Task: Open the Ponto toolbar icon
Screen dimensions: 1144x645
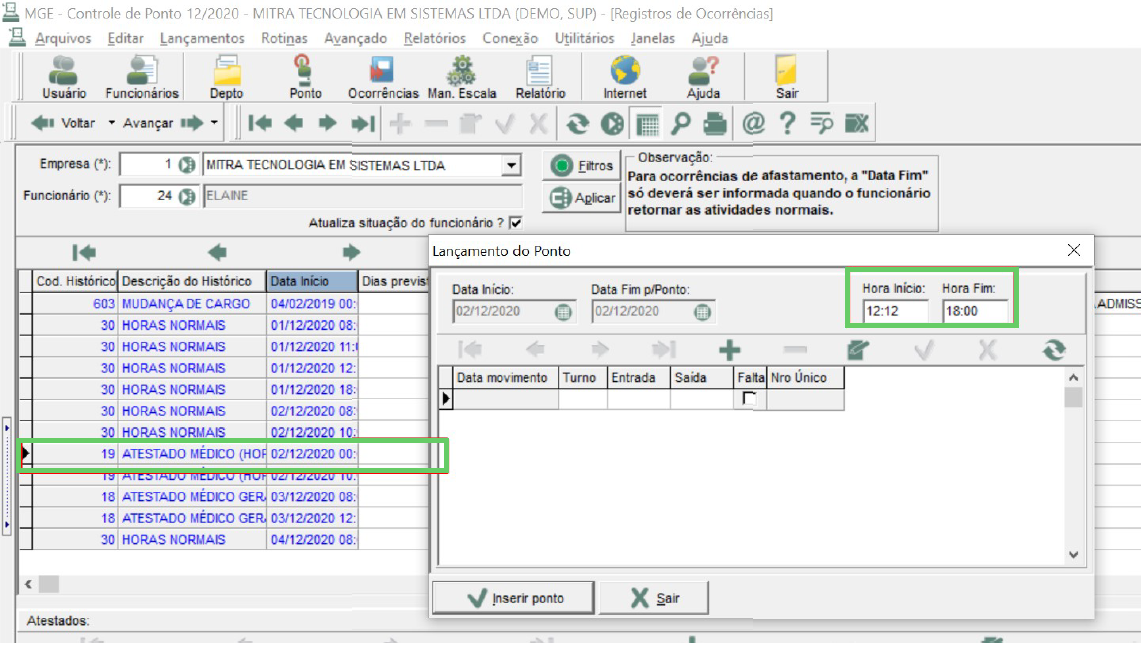Action: 305,77
